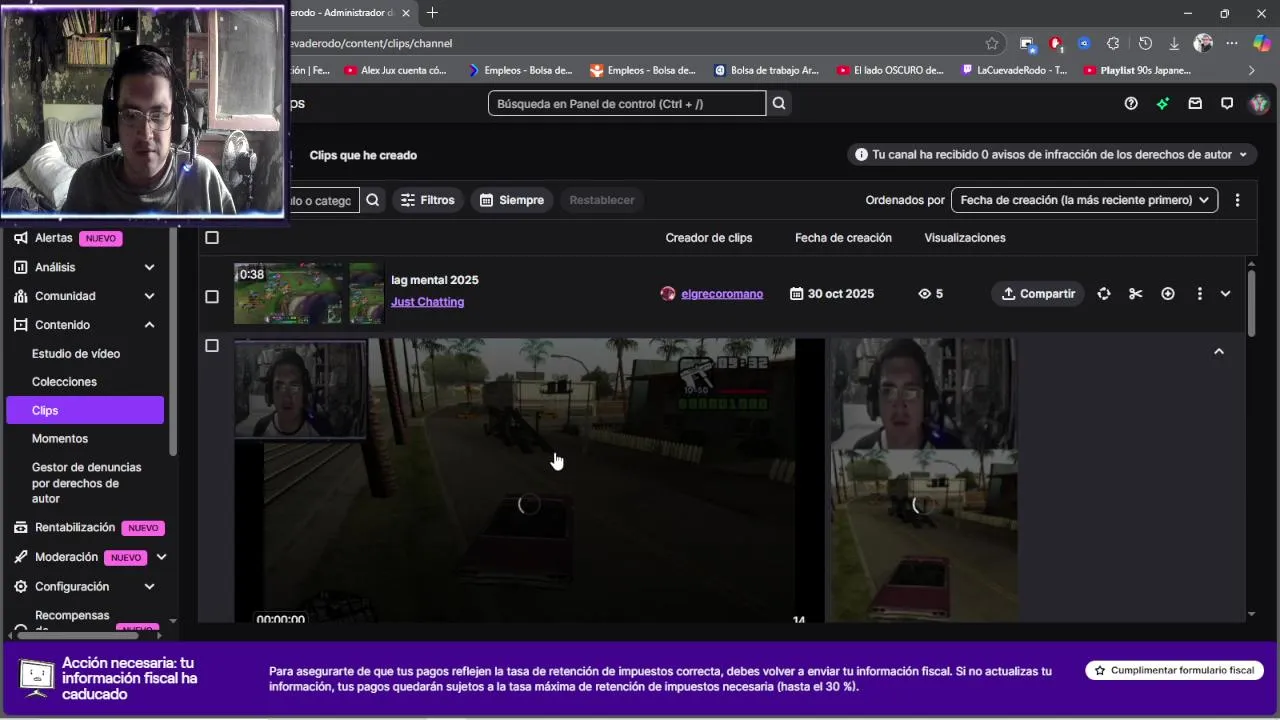1280x720 pixels.
Task: Open Momentos in the sidebar
Action: coord(60,439)
